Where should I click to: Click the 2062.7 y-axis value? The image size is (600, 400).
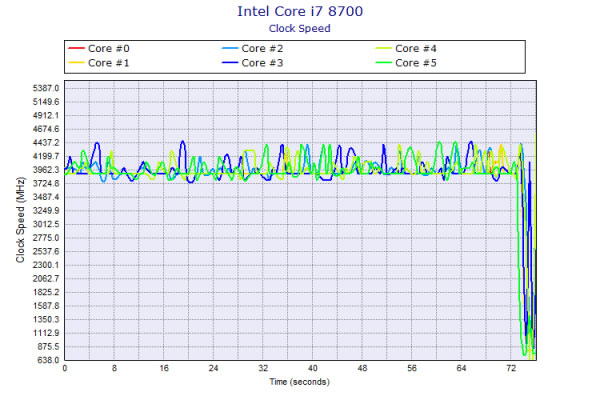(46, 279)
